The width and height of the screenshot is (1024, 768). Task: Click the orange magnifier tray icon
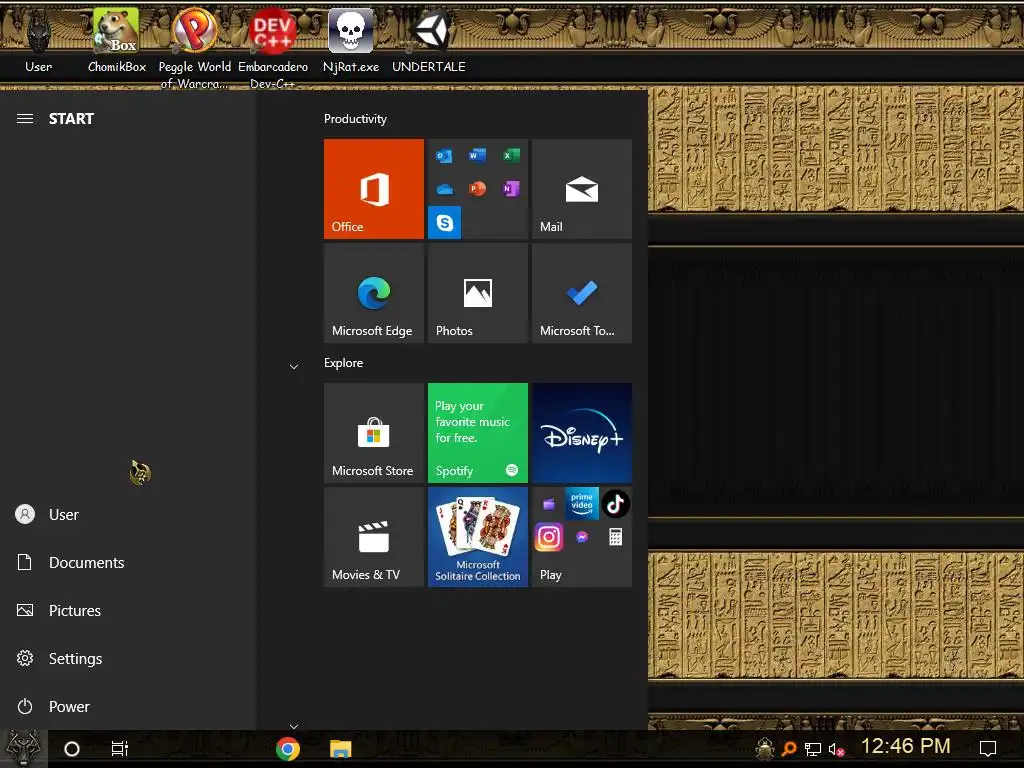click(x=789, y=748)
